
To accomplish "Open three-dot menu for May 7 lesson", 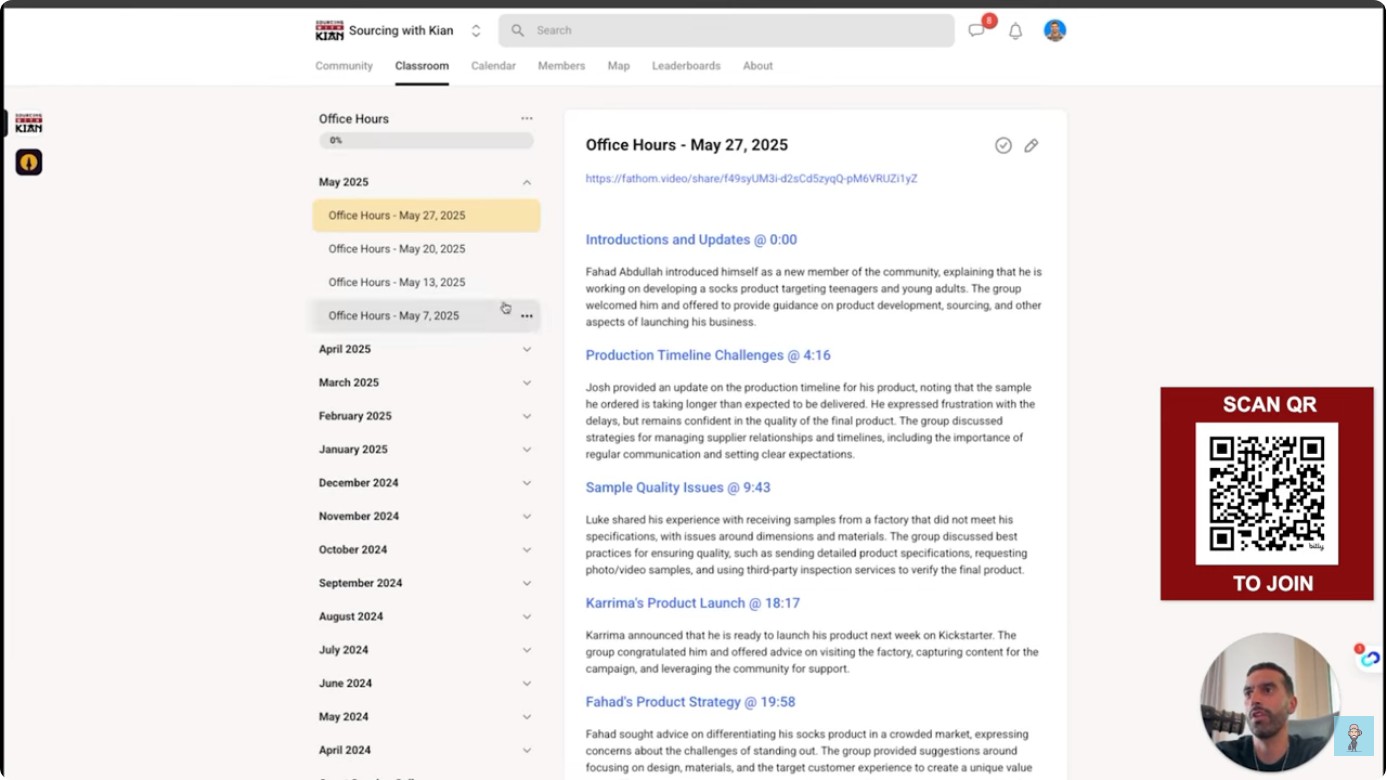I will (x=527, y=316).
